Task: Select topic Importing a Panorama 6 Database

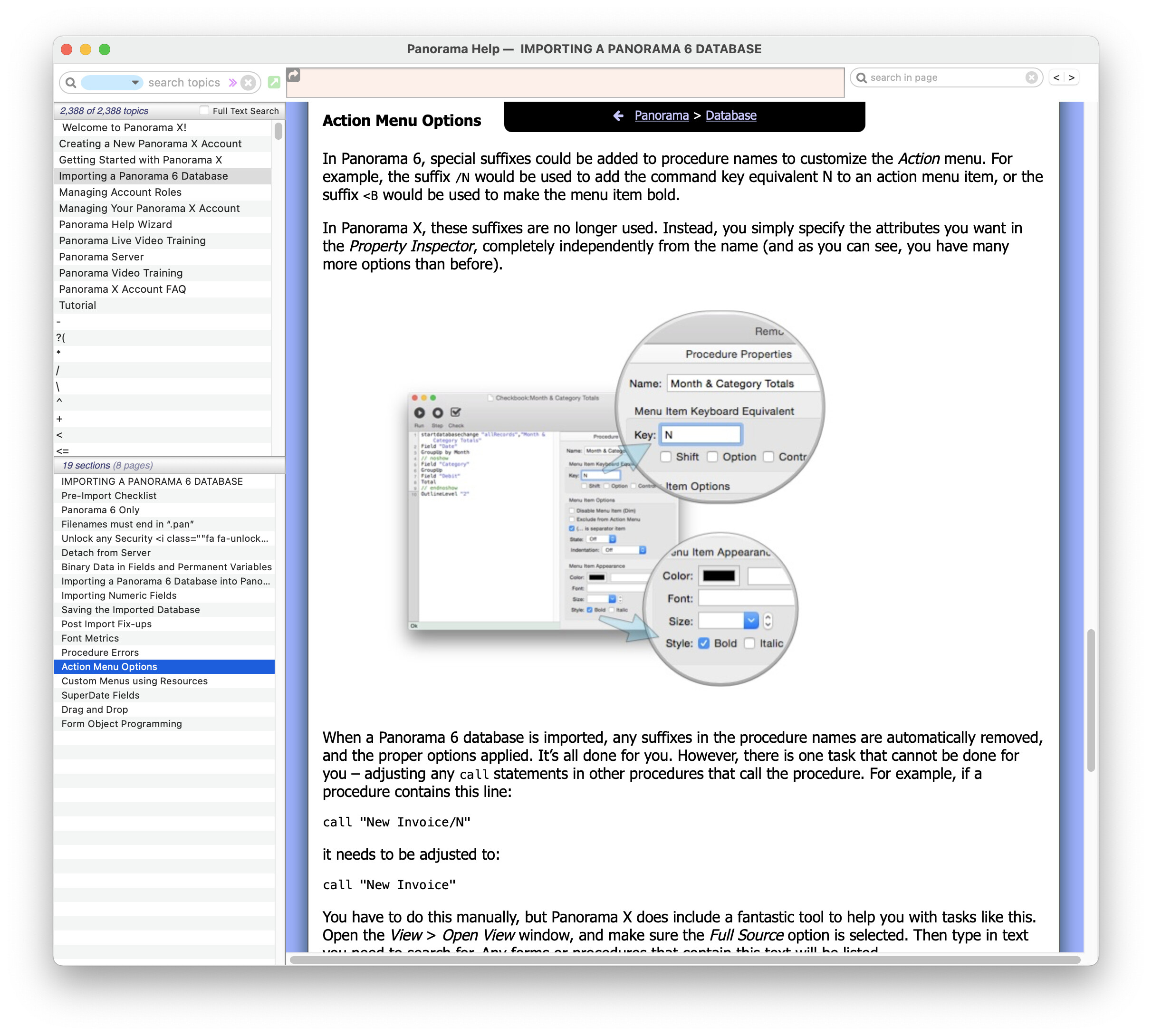Action: click(x=163, y=176)
